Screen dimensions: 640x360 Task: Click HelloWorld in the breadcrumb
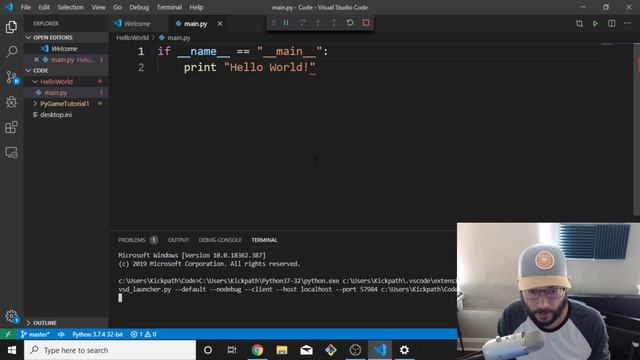(x=133, y=38)
